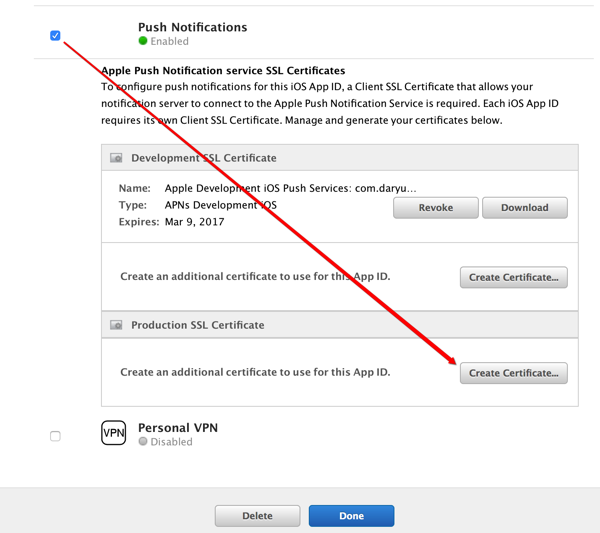Click the gray Disabled status dot
Screen dimensions: 600x533
coord(143,442)
